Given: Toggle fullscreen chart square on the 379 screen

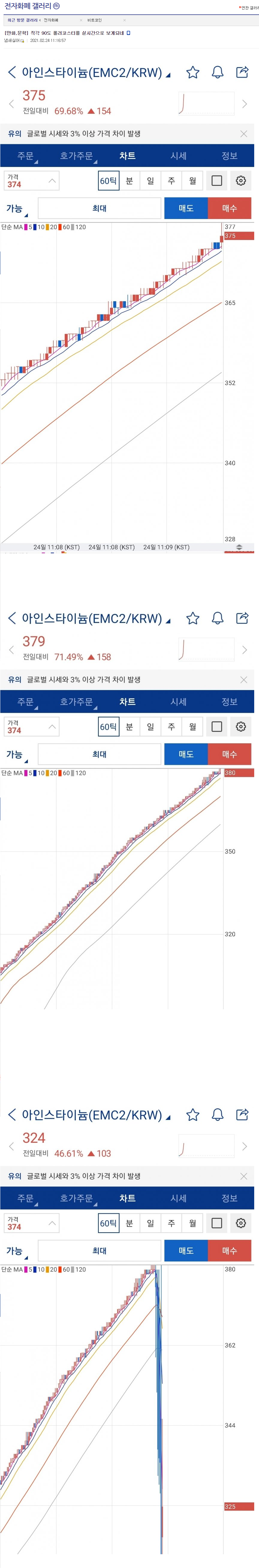Looking at the screenshot, I should (216, 727).
